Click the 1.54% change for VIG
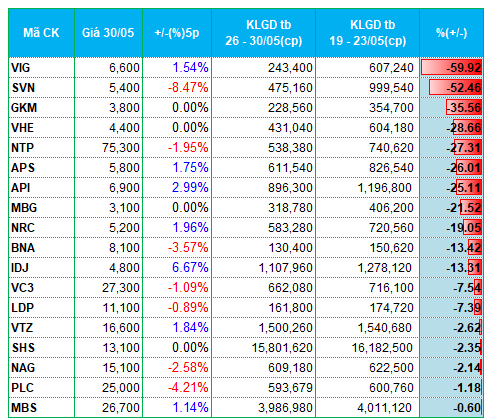492x418 pixels. pos(190,68)
